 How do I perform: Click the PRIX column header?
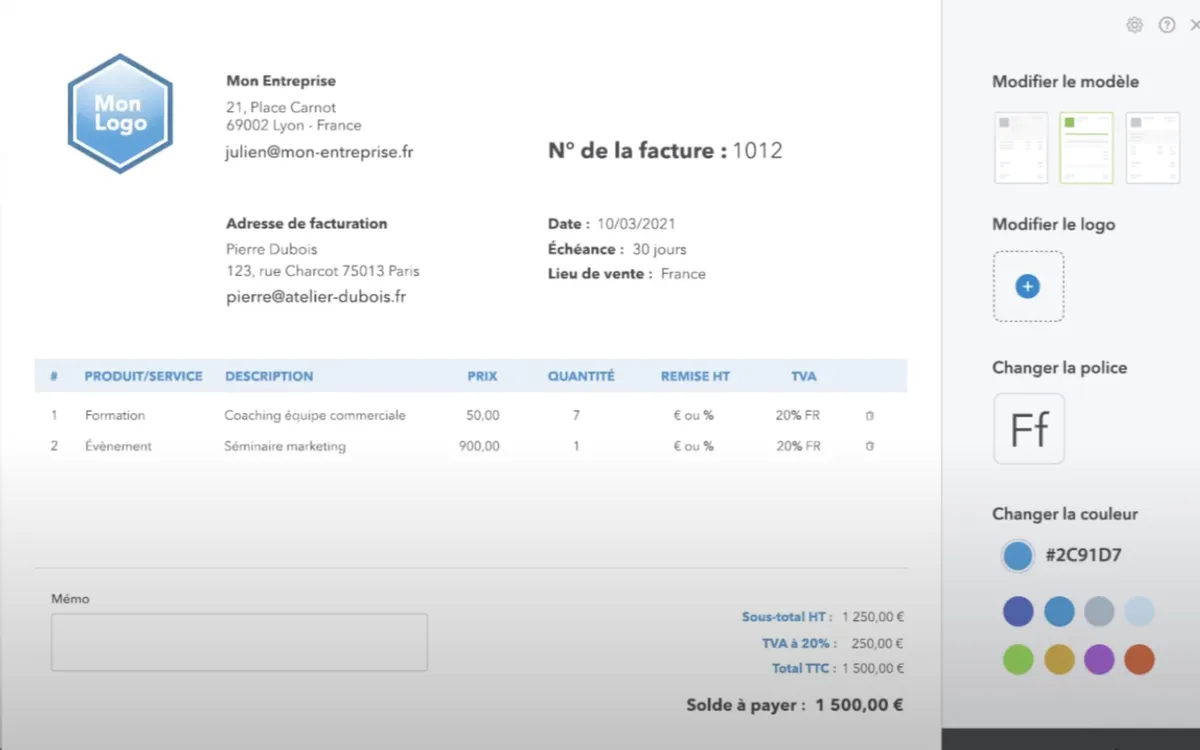(482, 376)
